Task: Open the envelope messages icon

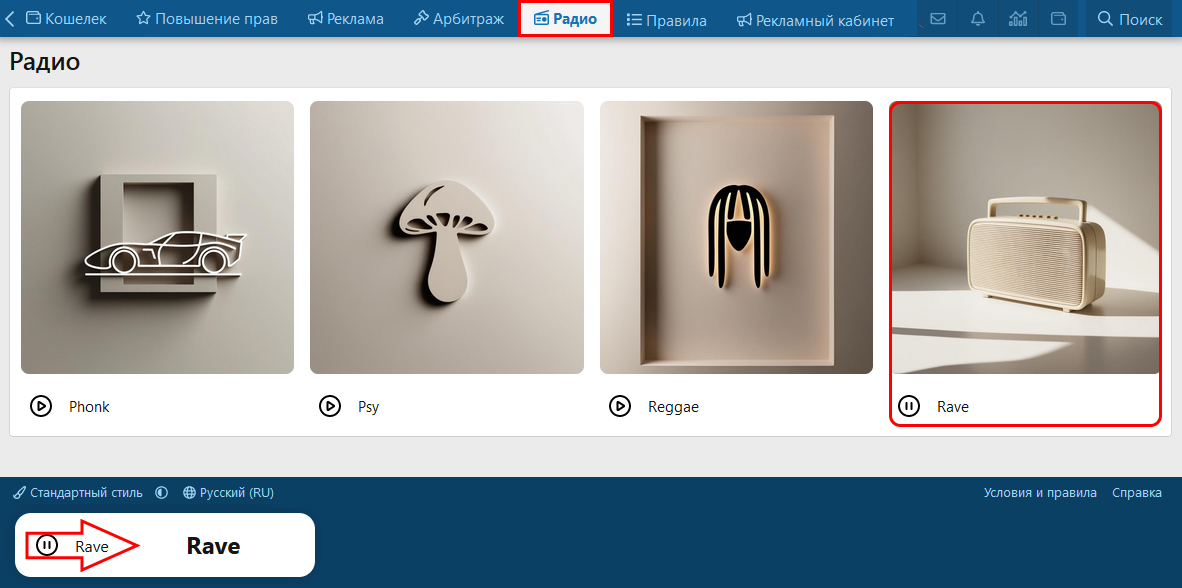Action: pos(938,19)
